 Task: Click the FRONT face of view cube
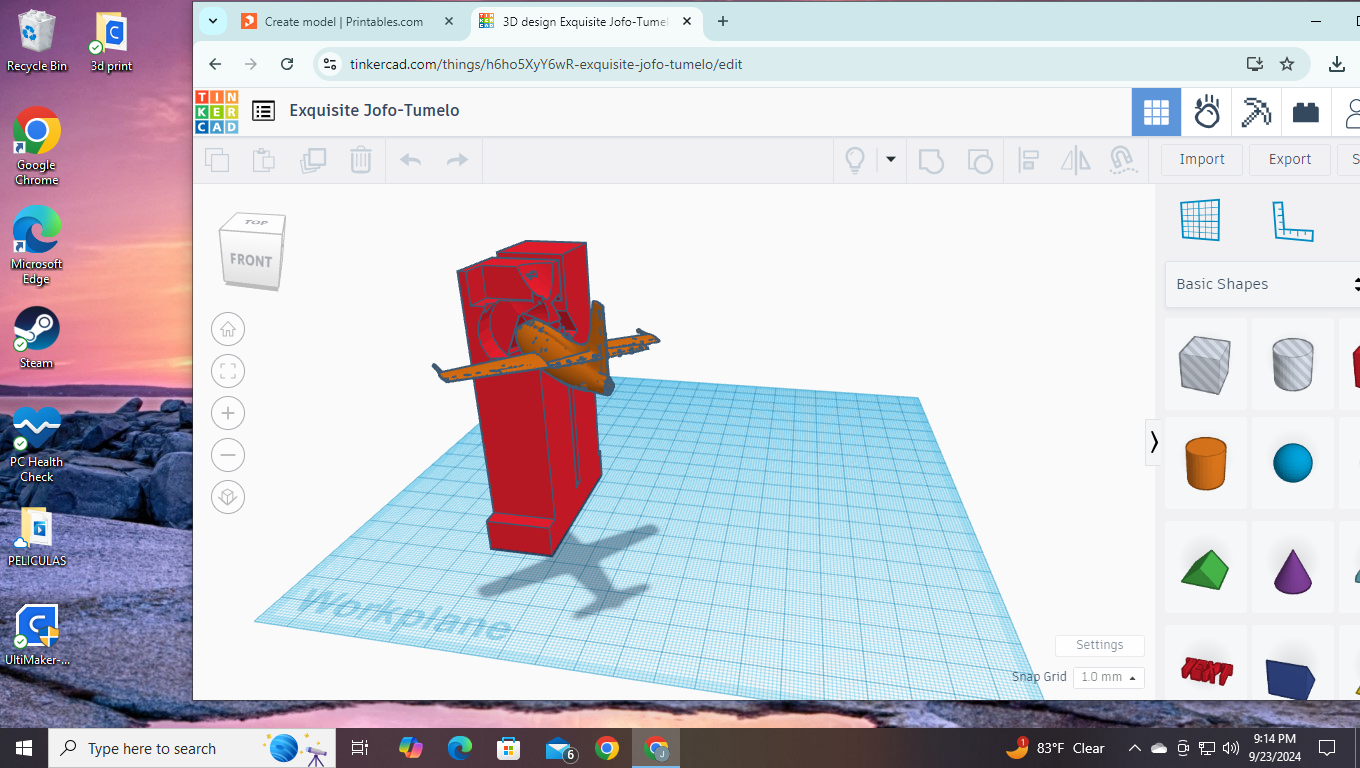click(249, 261)
